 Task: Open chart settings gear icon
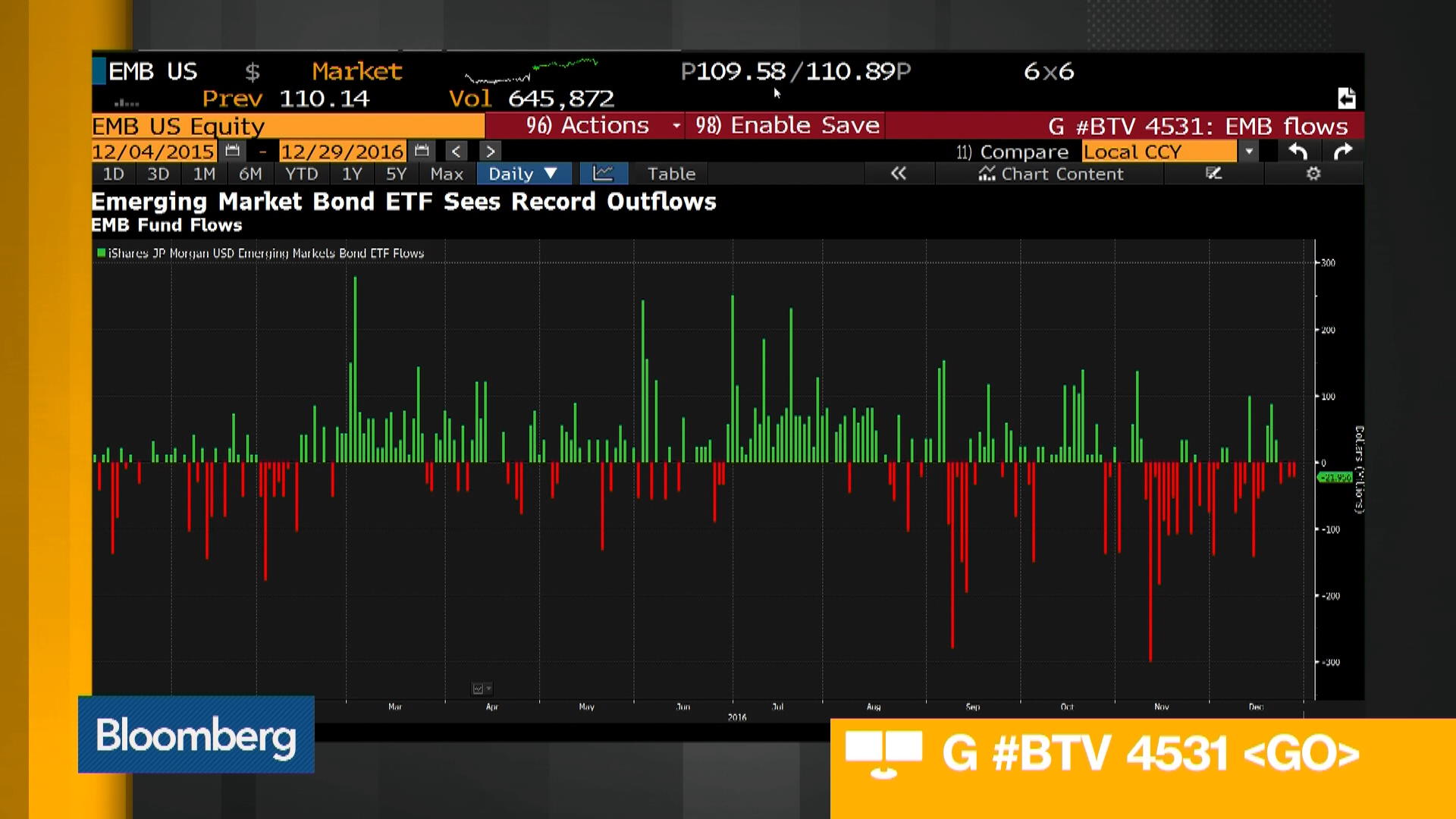pyautogui.click(x=1313, y=174)
